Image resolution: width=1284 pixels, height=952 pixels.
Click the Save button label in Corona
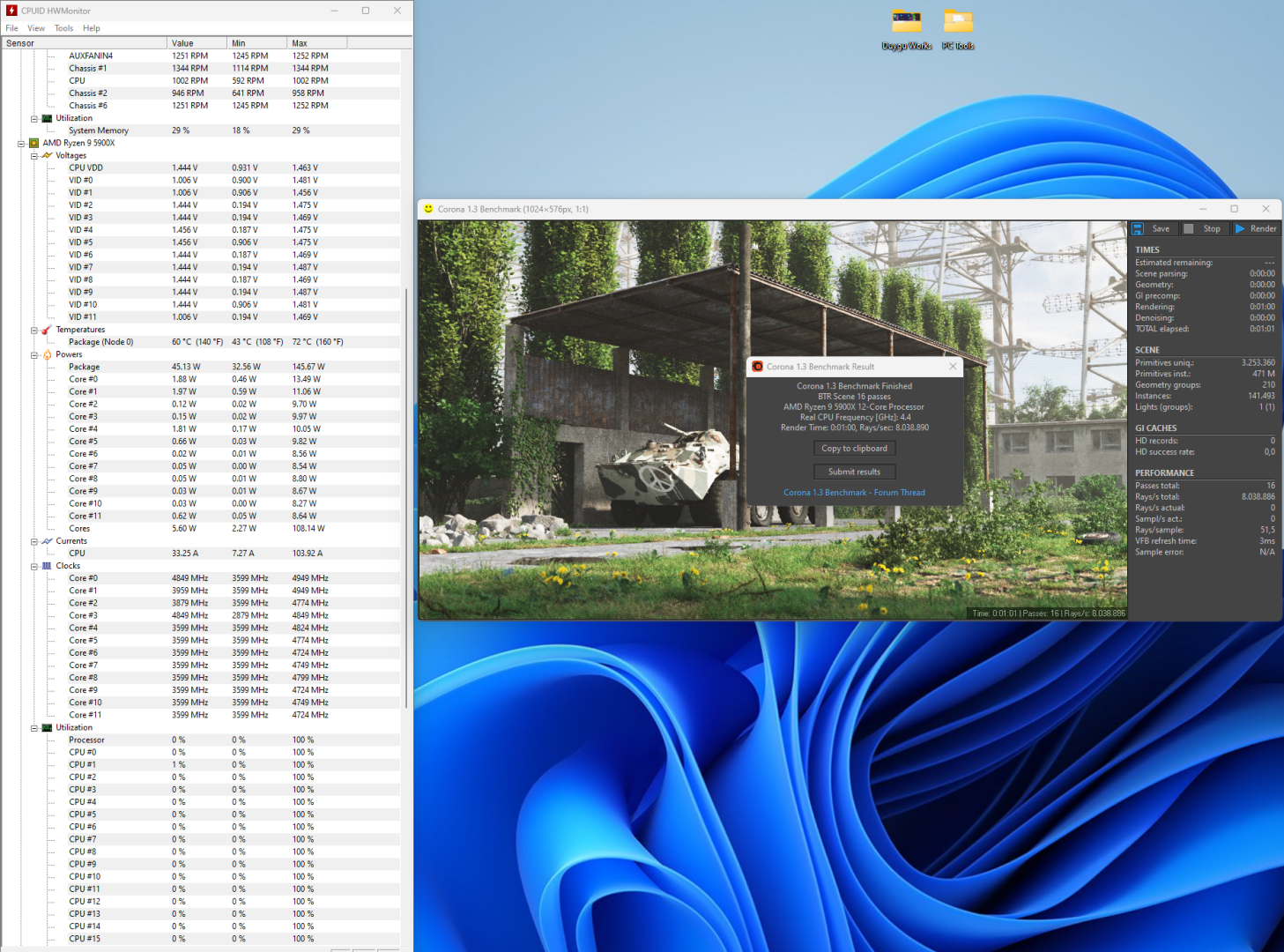point(1161,228)
